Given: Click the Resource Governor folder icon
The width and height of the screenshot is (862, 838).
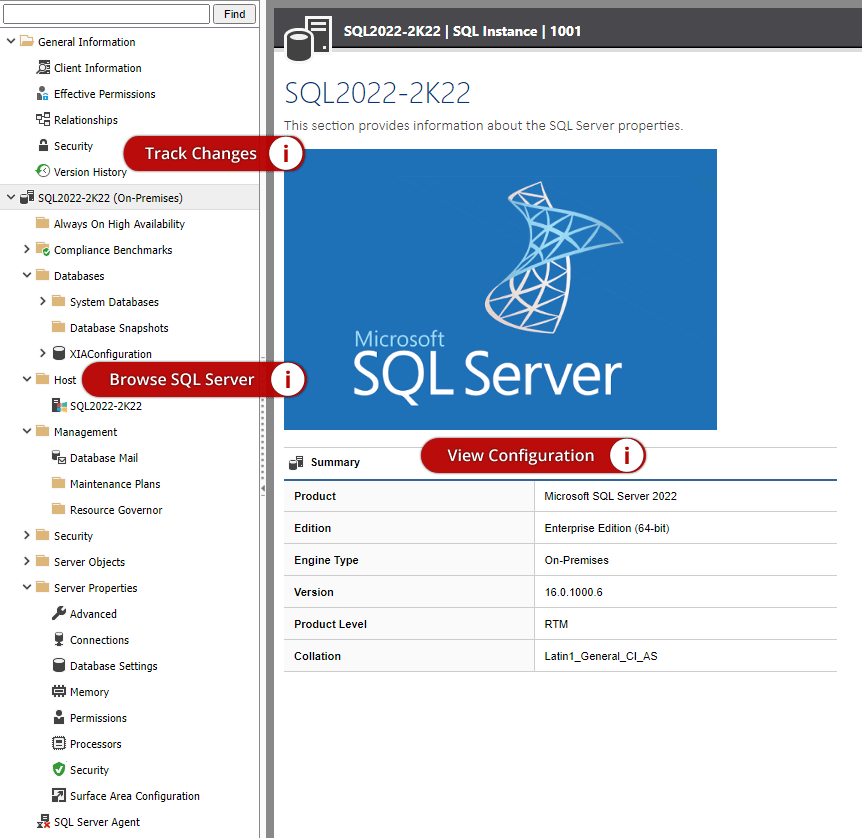Looking at the screenshot, I should pos(58,509).
